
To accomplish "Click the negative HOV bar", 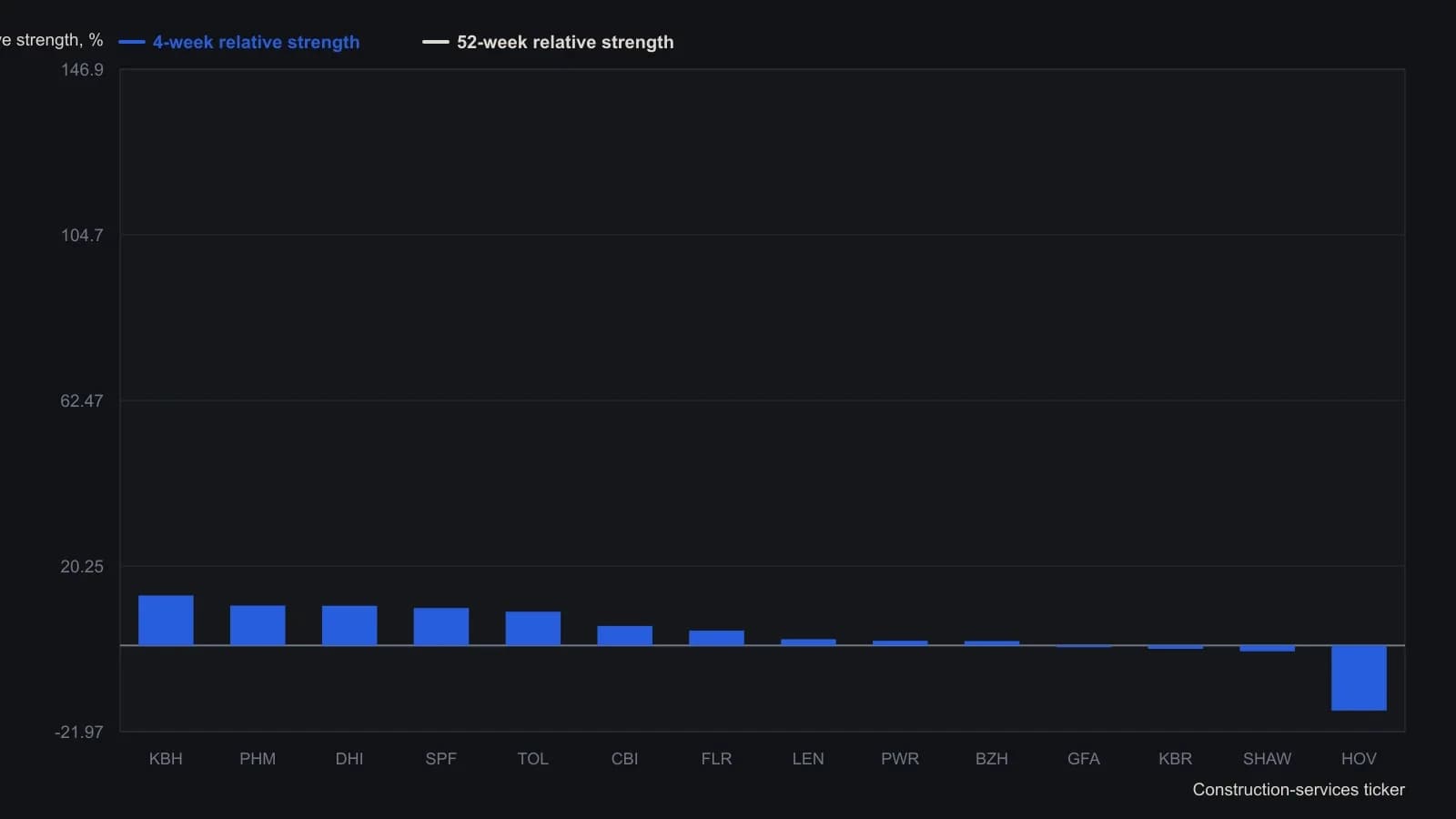I will (x=1359, y=678).
